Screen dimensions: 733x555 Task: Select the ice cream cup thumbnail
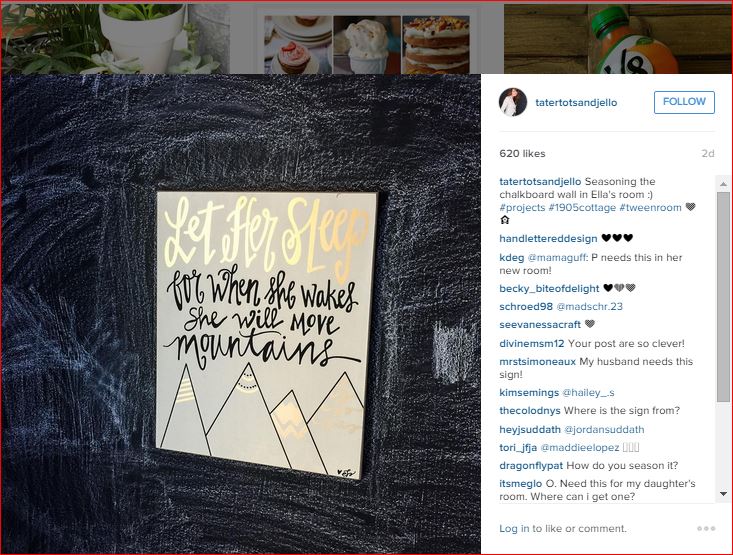tap(367, 45)
